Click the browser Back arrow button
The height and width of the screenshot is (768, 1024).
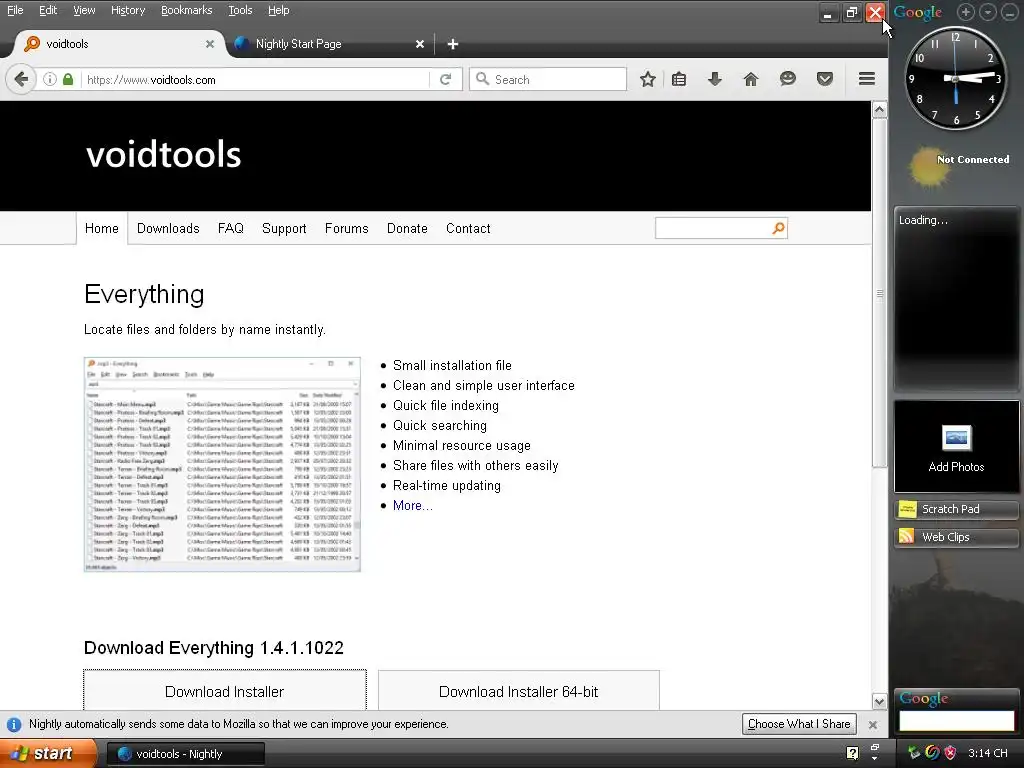click(x=21, y=80)
